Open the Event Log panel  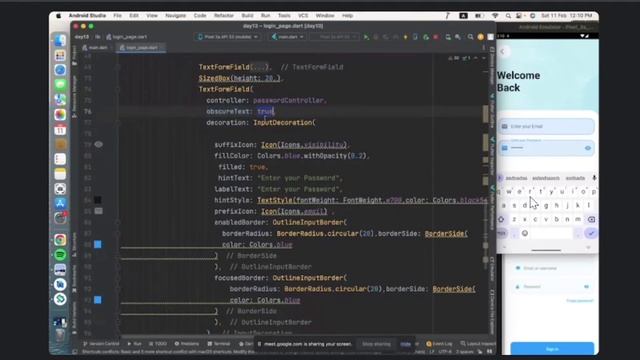point(439,344)
